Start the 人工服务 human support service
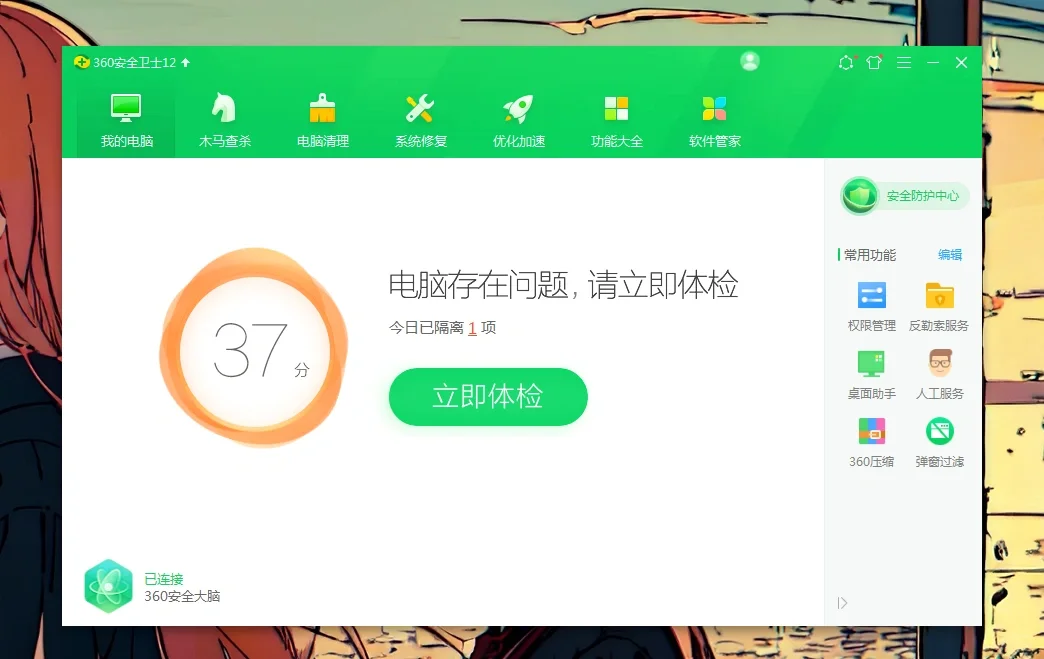This screenshot has height=659, width=1044. point(938,365)
